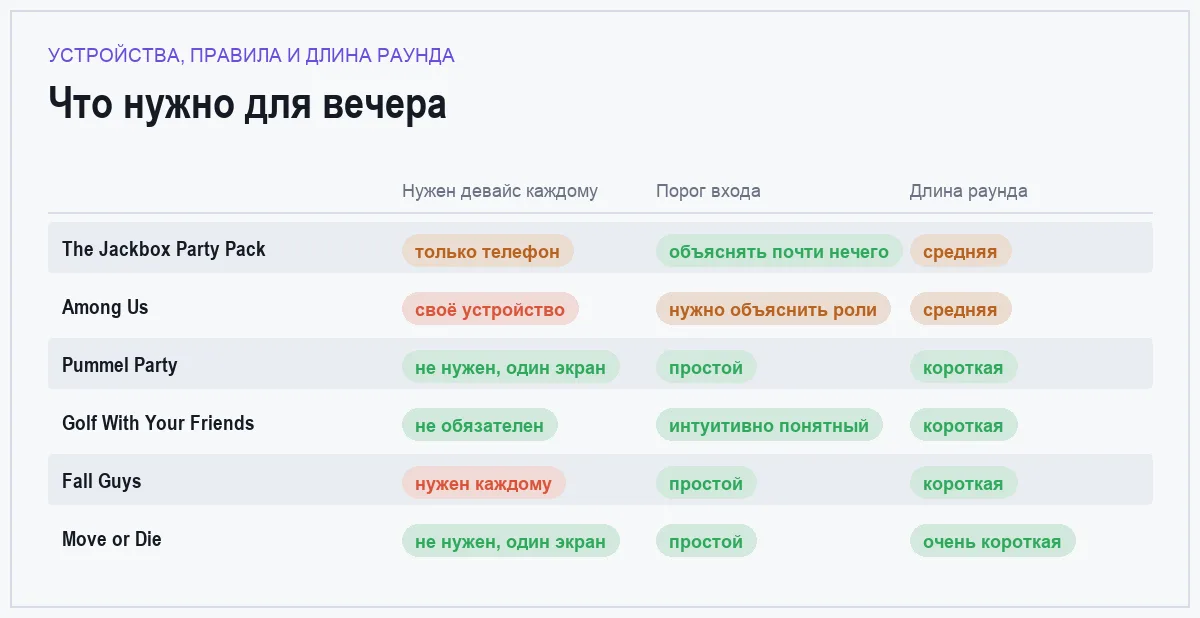Click "простой" in the Fall Guys row
The image size is (1200, 618).
(706, 483)
